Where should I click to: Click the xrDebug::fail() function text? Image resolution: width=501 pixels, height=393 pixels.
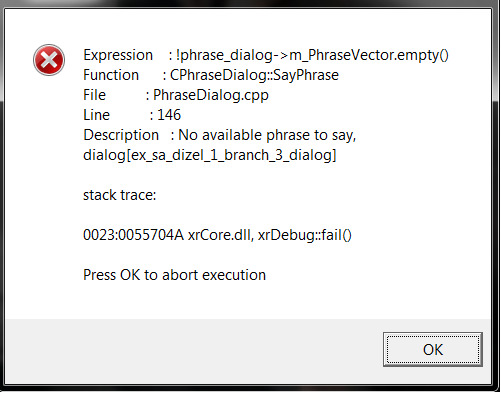click(x=305, y=235)
